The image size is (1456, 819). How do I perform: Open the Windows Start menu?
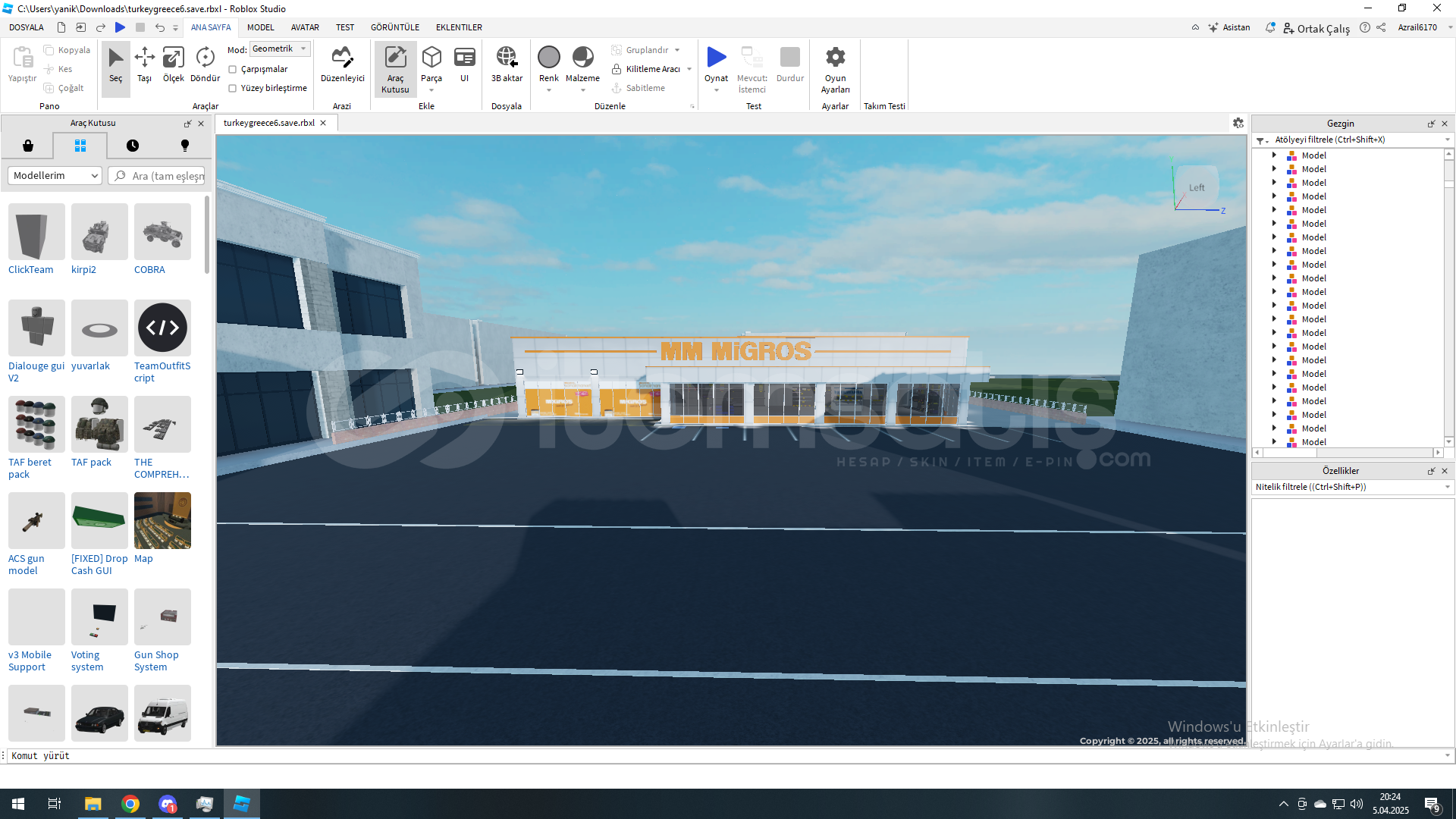click(x=18, y=804)
